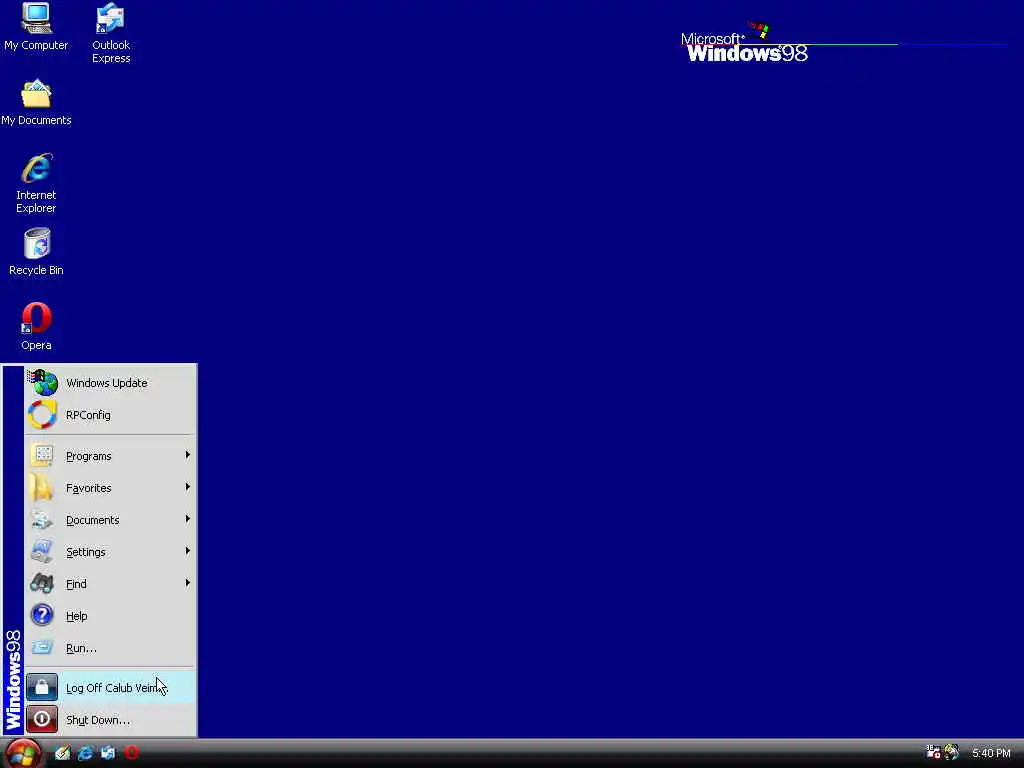Click the Run menu entry icon
Image resolution: width=1024 pixels, height=768 pixels.
coord(42,647)
